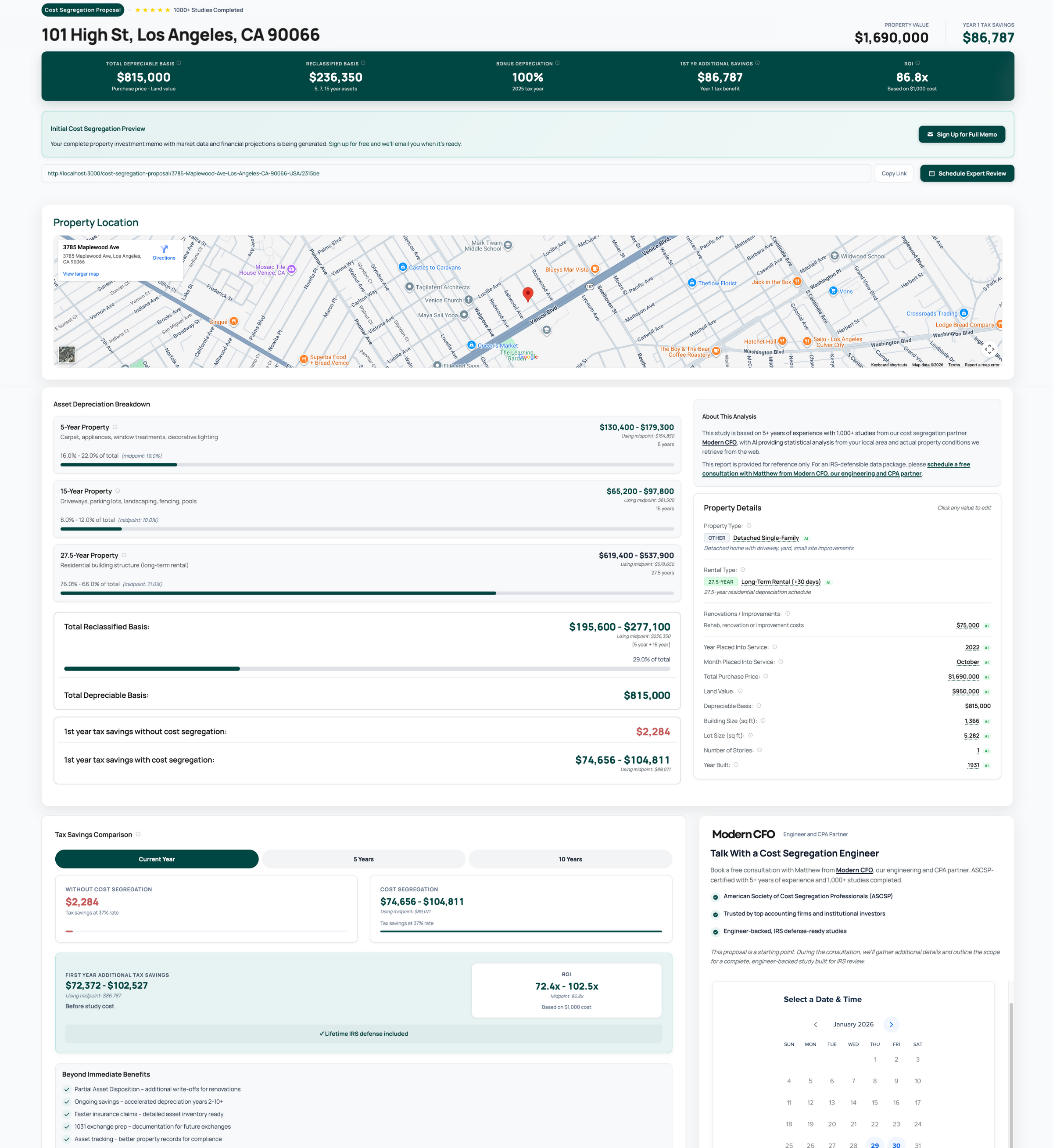Screen dimensions: 1053x1148
Task: Open the 10 Years savings comparison tab
Action: tap(570, 859)
